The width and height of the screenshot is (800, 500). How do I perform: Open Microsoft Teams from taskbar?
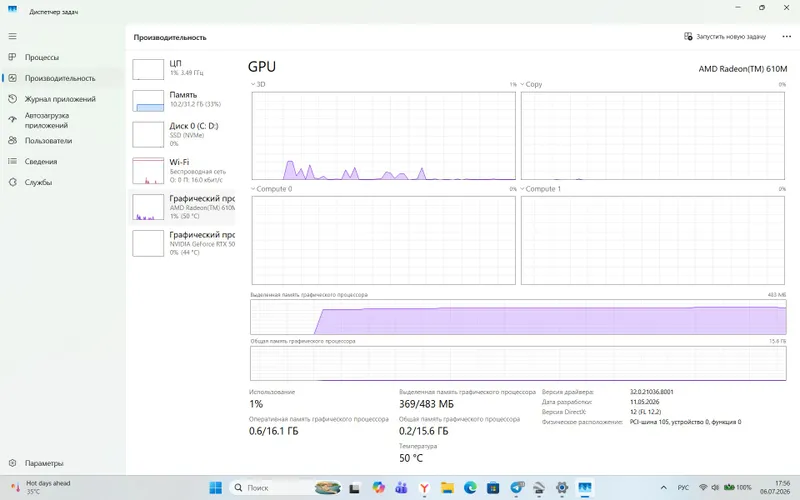401,488
